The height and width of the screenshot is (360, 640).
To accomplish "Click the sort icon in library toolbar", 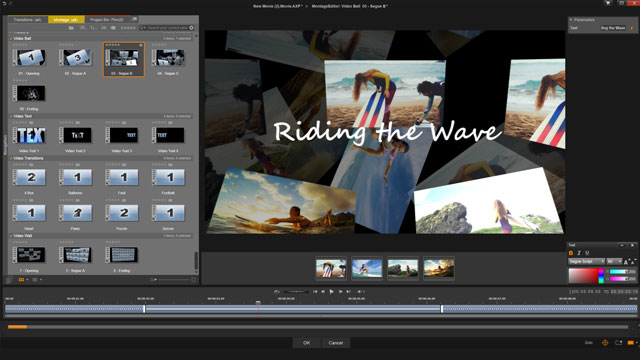I will coord(93,28).
